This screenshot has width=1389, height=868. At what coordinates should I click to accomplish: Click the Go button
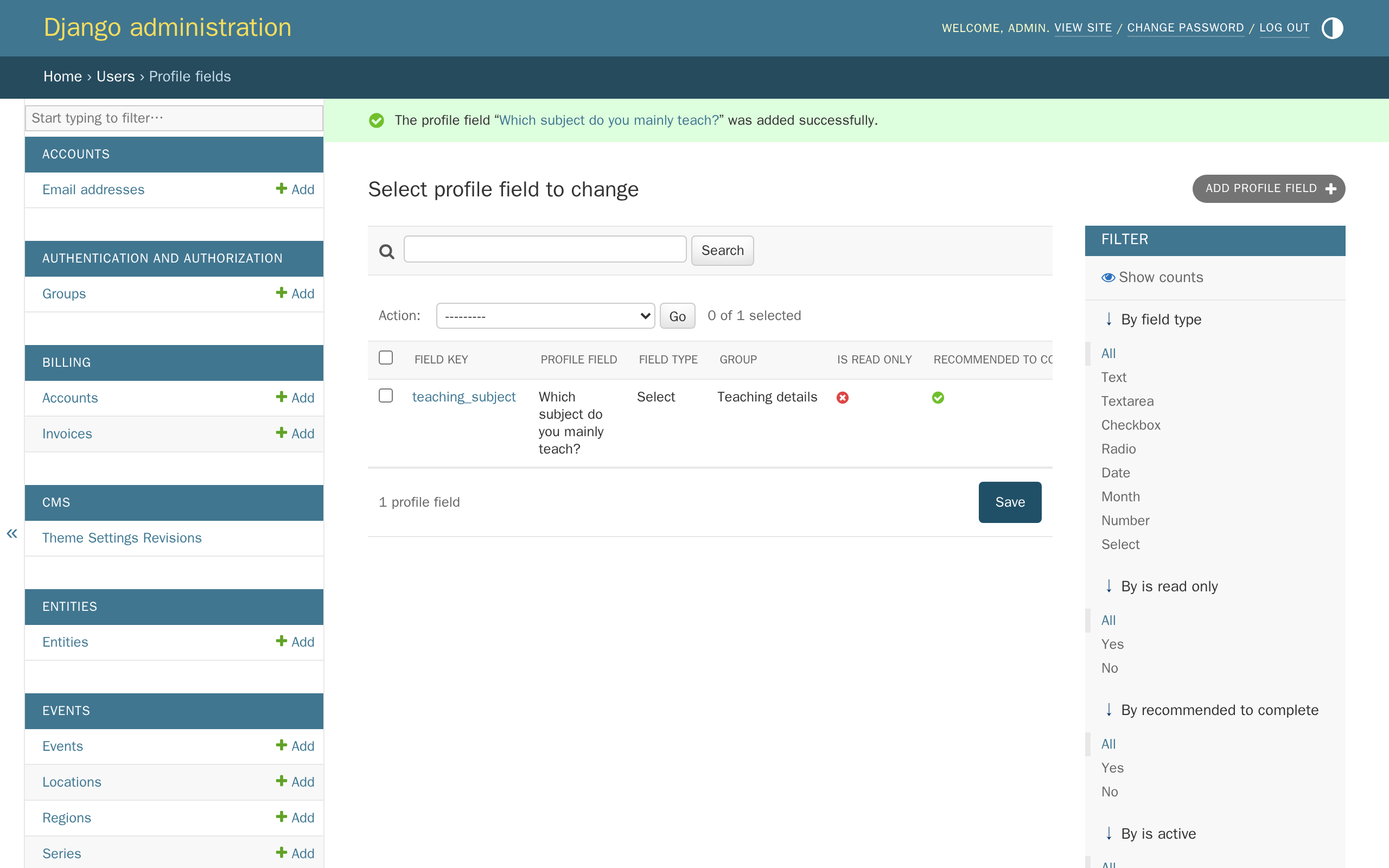[677, 316]
